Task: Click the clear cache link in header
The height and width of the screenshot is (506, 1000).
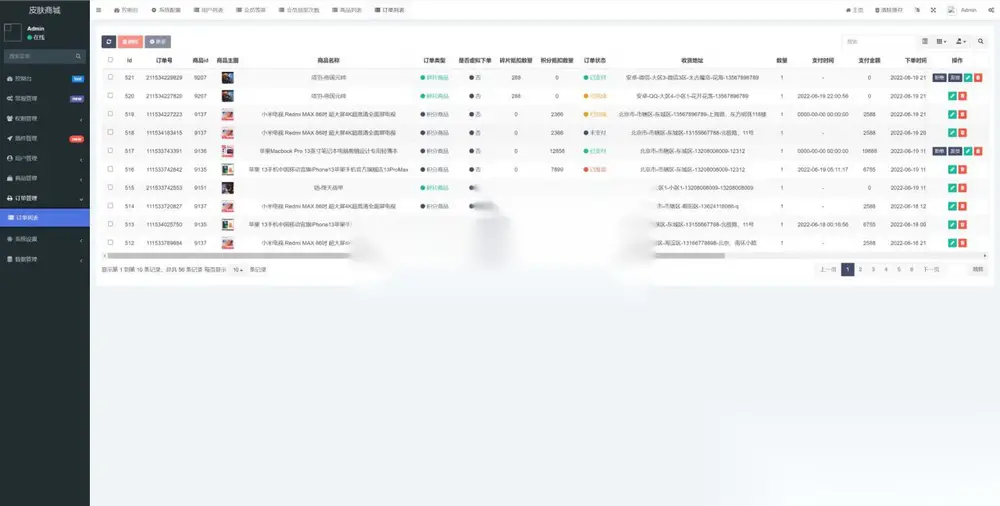Action: click(888, 10)
